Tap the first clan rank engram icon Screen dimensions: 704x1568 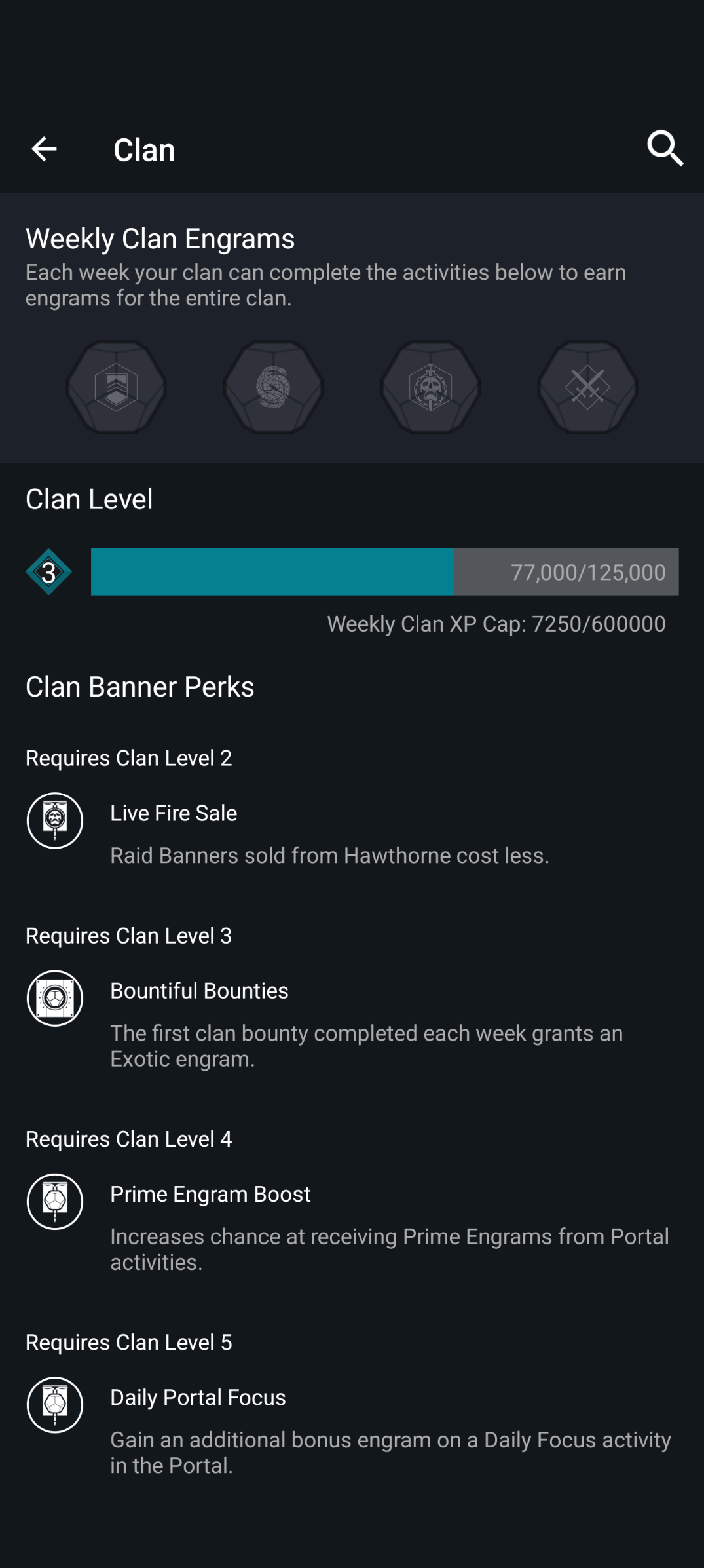coord(116,387)
